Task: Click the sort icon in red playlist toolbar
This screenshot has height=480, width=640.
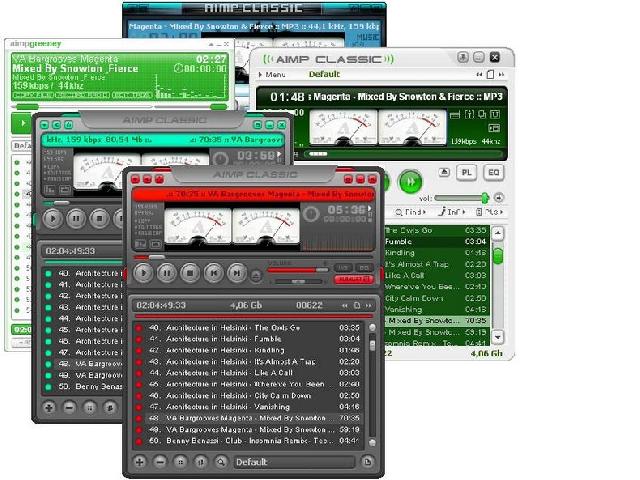Action: point(200,462)
